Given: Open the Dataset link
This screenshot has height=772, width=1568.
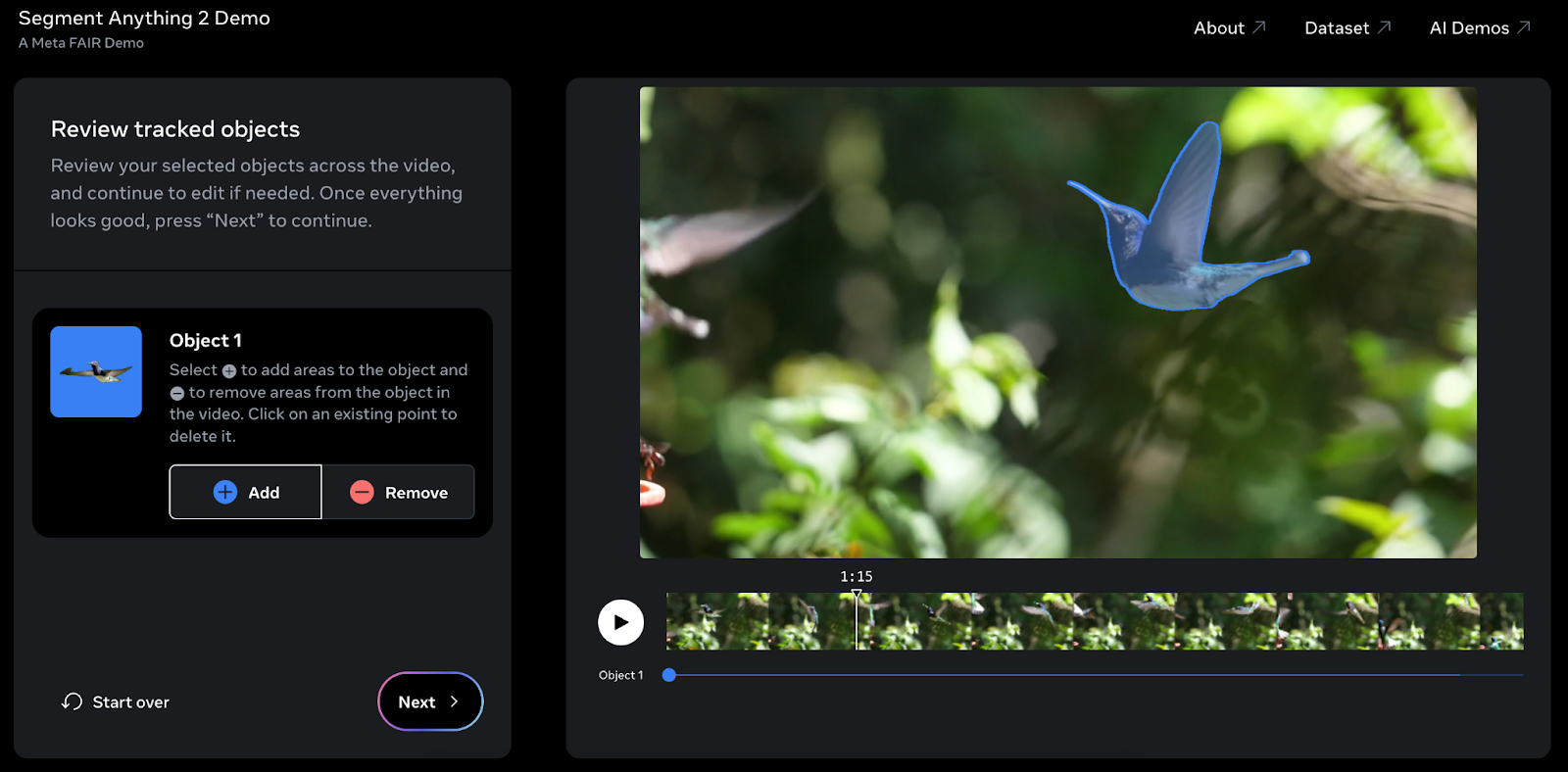Looking at the screenshot, I should point(1336,28).
